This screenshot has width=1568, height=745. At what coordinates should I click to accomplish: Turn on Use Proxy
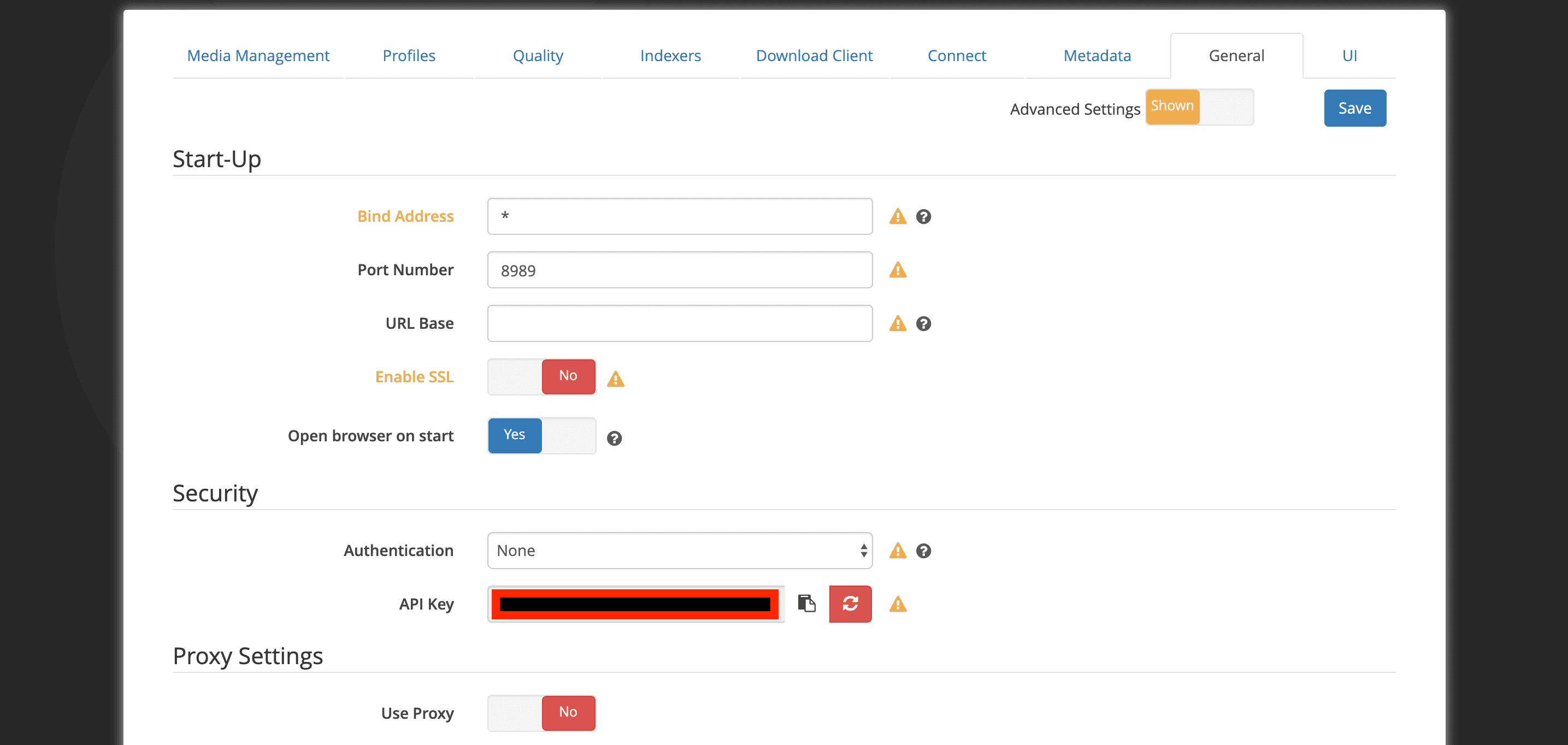point(514,713)
